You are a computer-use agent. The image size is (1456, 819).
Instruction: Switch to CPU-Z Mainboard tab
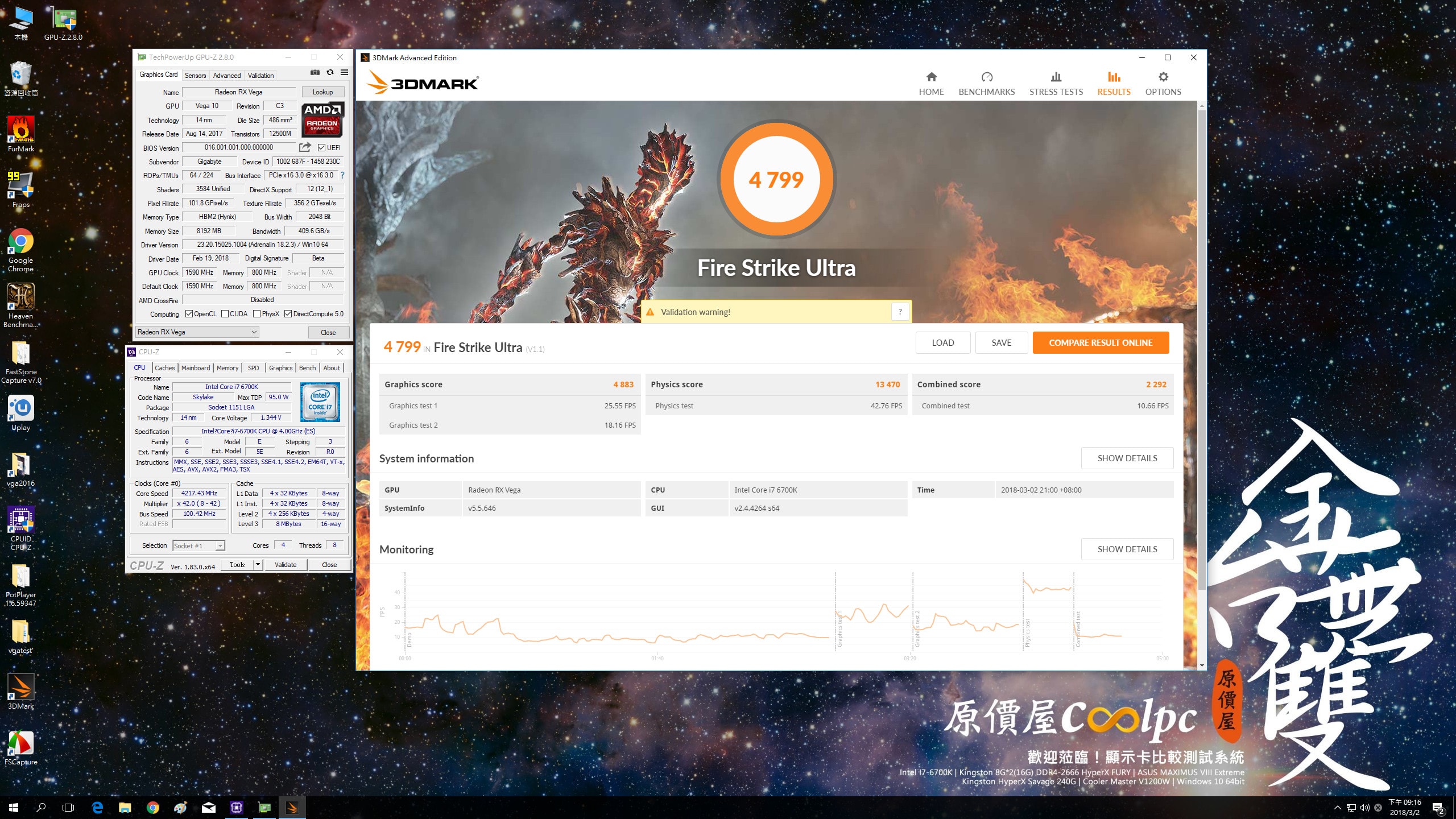196,368
